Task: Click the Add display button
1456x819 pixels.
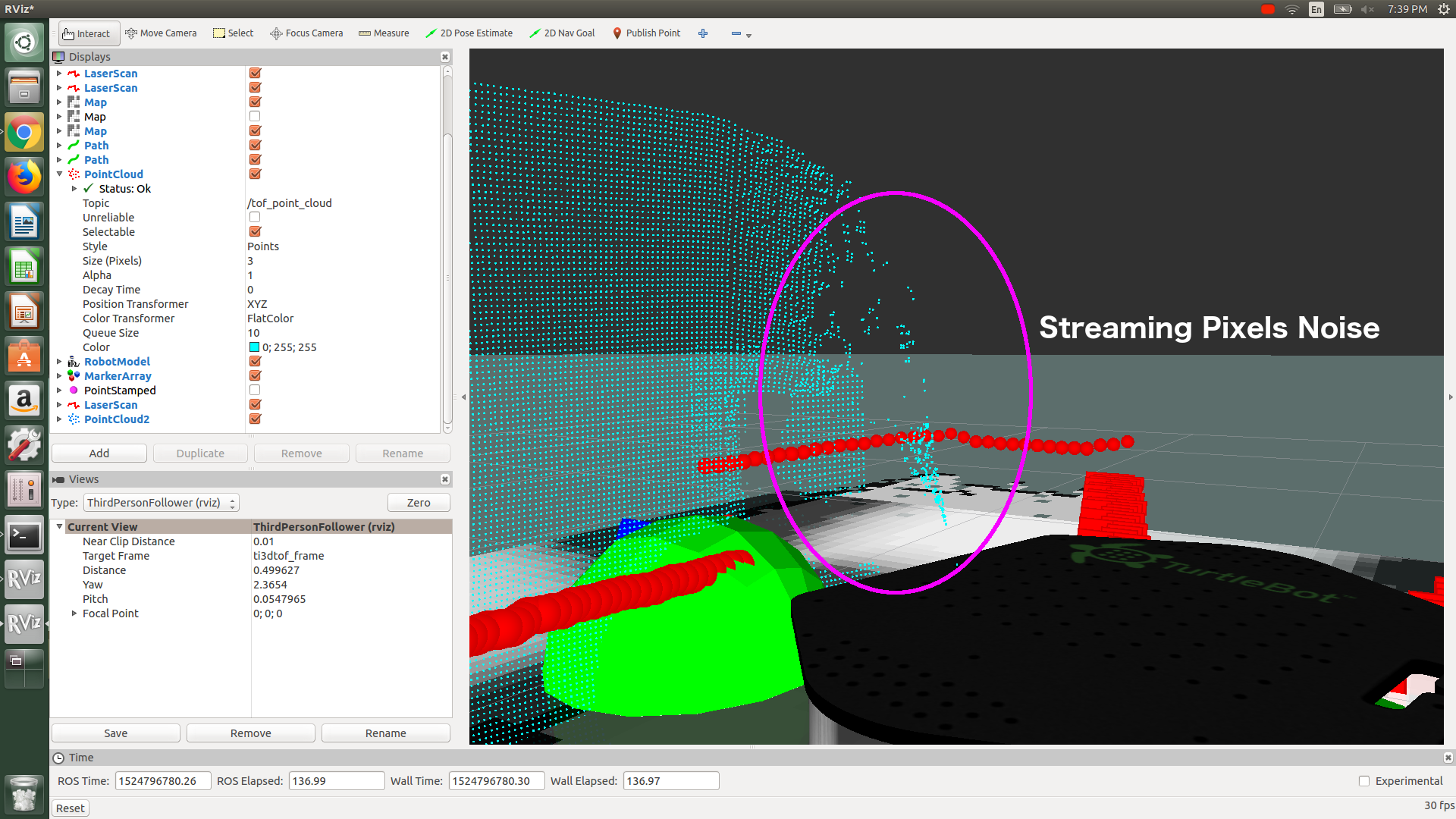Action: click(x=99, y=453)
